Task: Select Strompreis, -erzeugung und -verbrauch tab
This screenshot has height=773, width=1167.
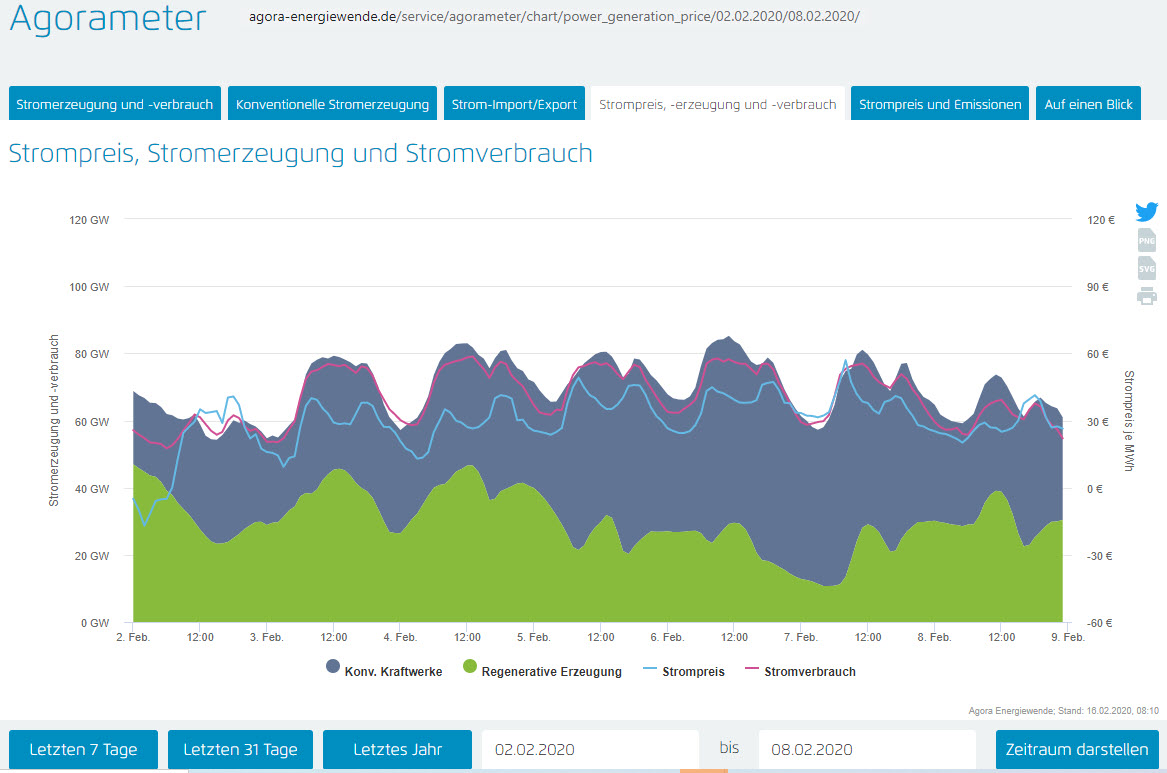Action: tap(717, 104)
